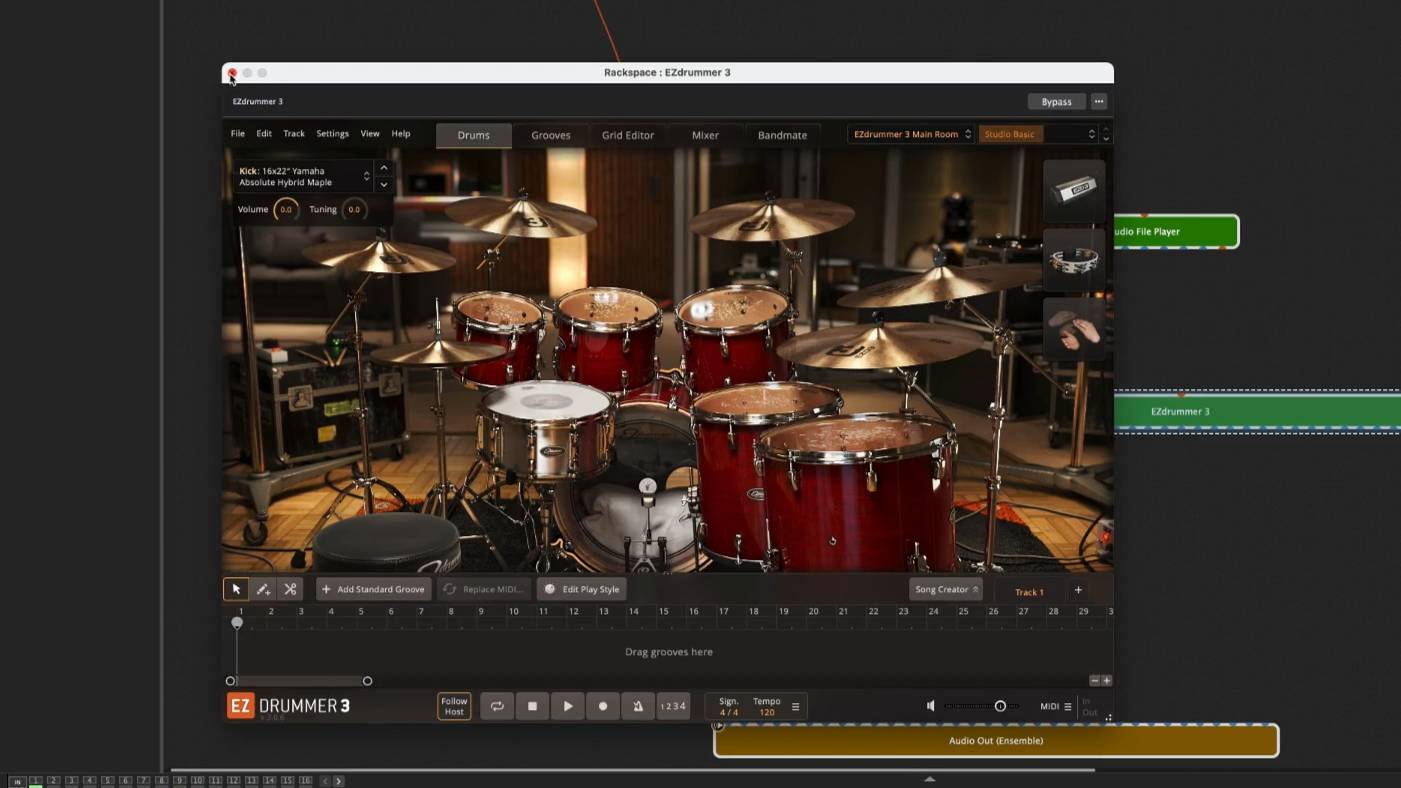Click the next page arrow in bottom bar
This screenshot has width=1401, height=788.
[339, 781]
